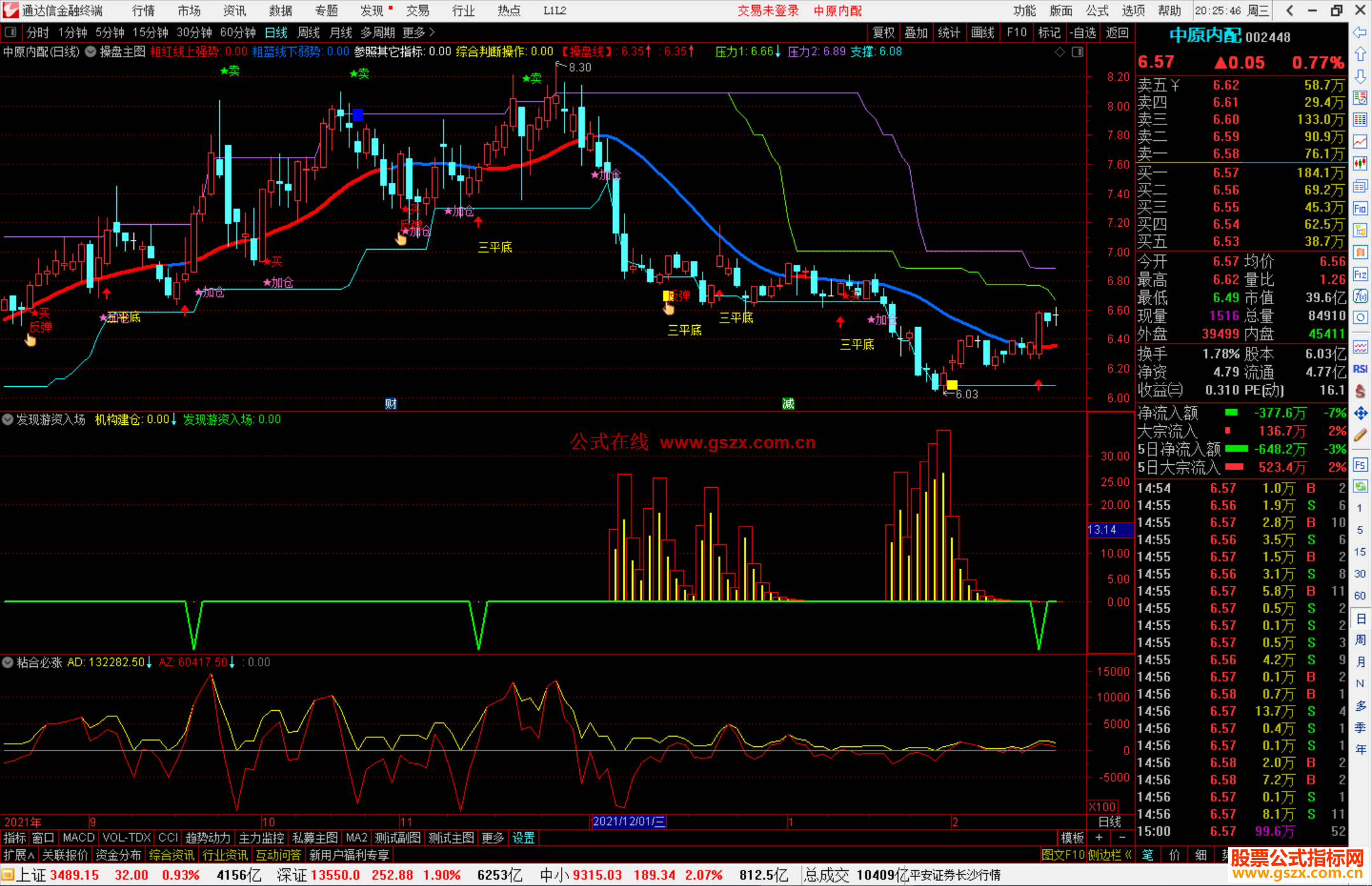Click the main chart window restore icon
Viewport: 1372px width, 886px height.
(1078, 52)
